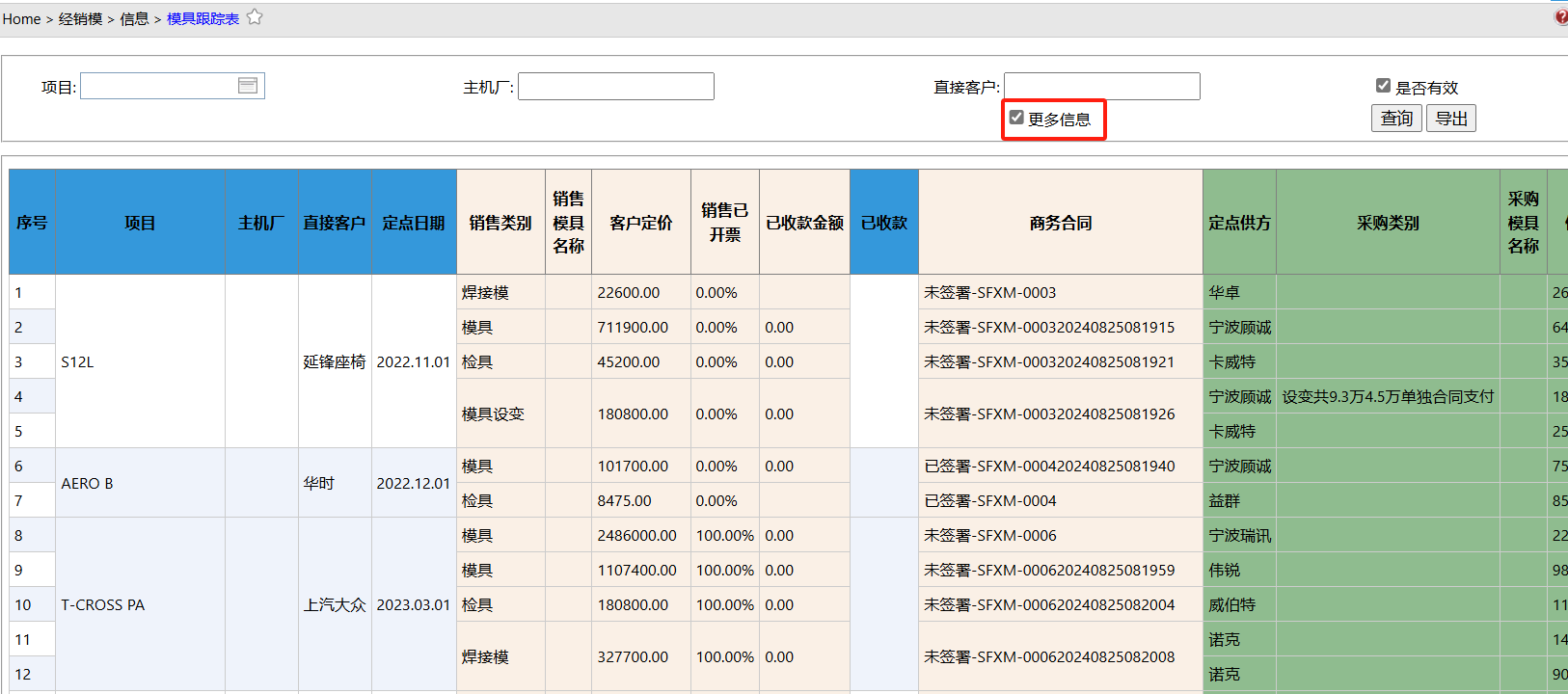Click contract 未签署-SFXM-000620240825082008
Viewport: 1568px width, 694px height.
click(x=1049, y=656)
